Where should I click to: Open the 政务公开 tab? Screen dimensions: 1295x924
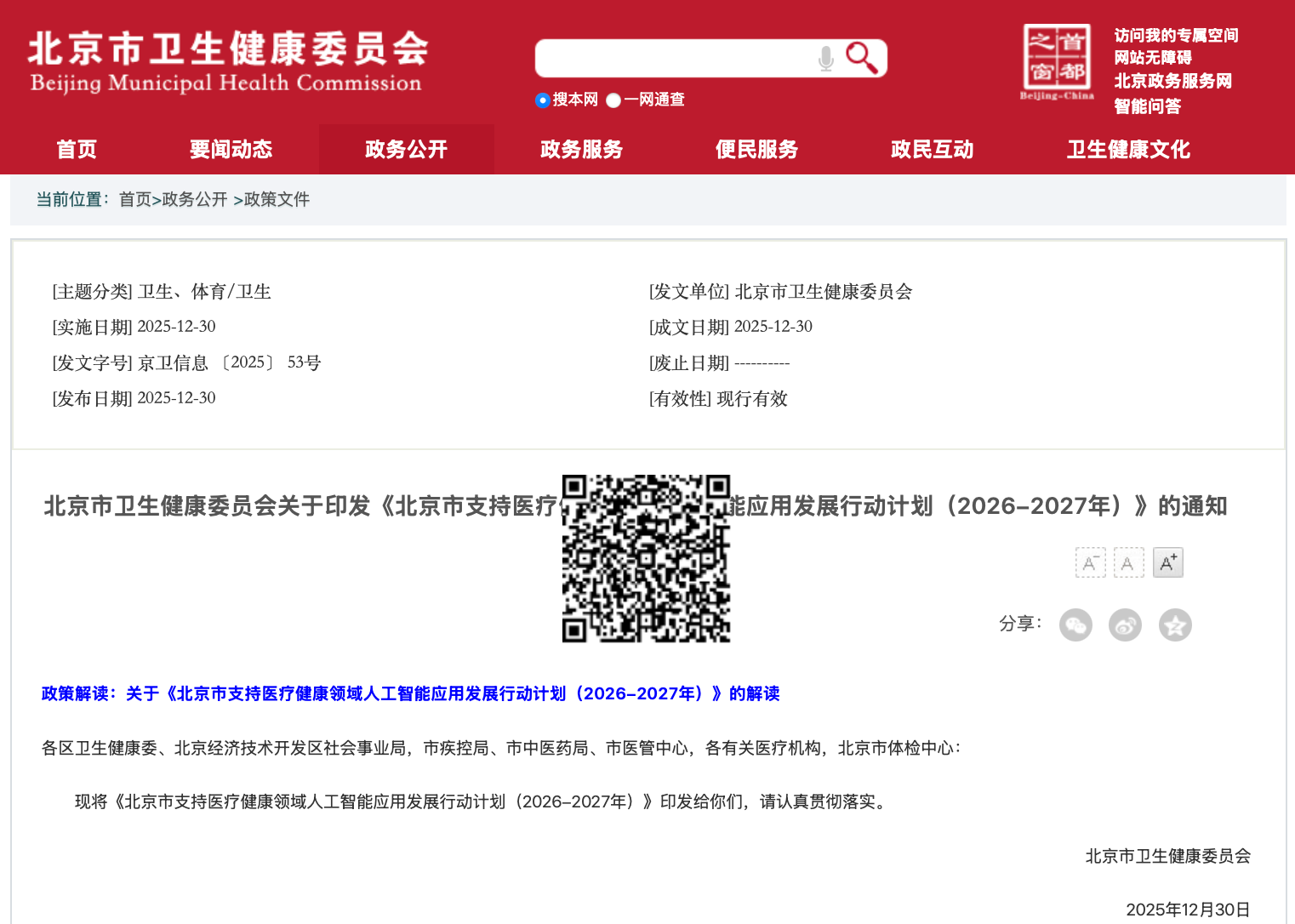click(406, 149)
